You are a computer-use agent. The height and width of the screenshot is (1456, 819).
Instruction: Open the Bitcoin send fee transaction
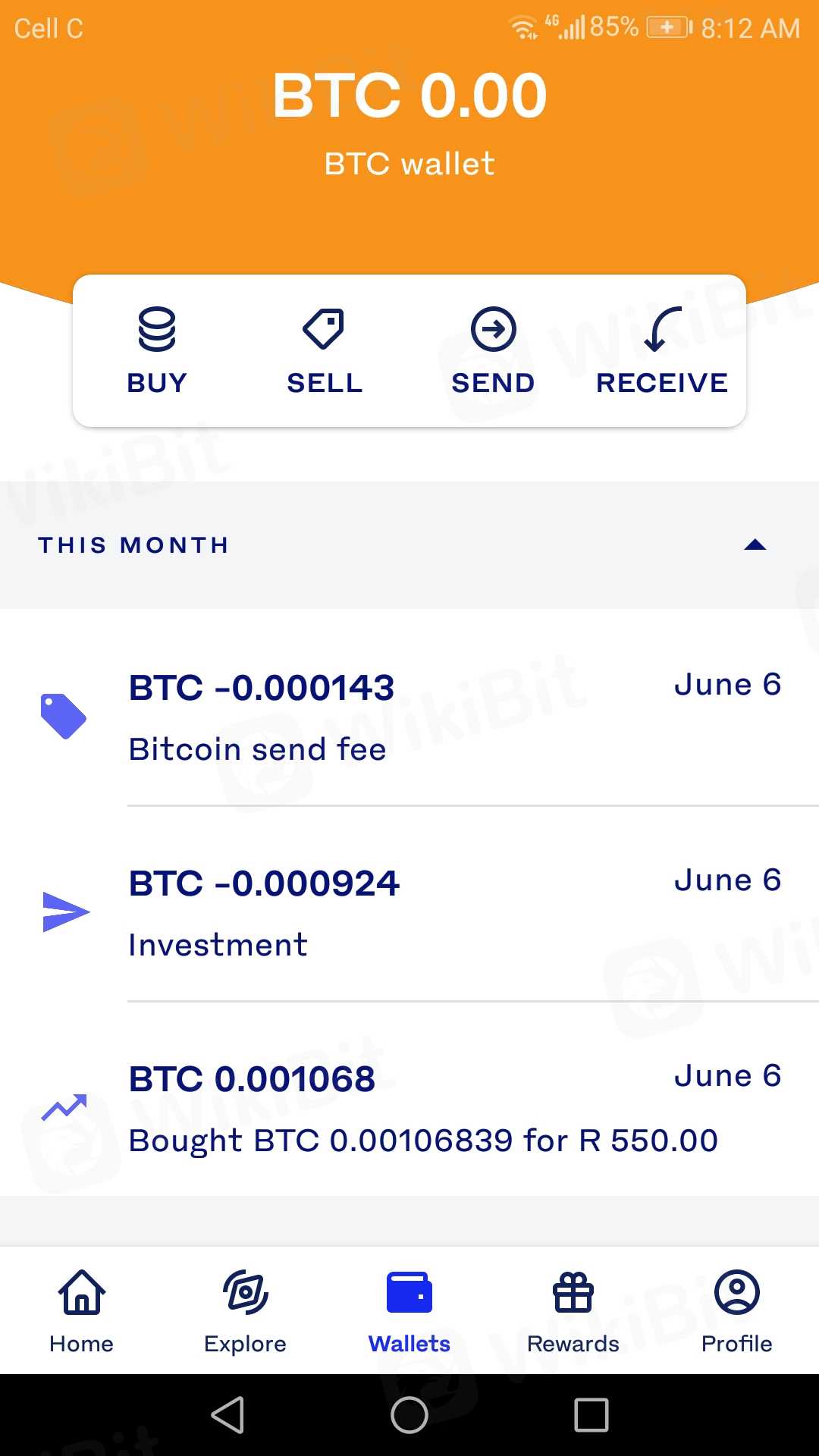click(455, 717)
